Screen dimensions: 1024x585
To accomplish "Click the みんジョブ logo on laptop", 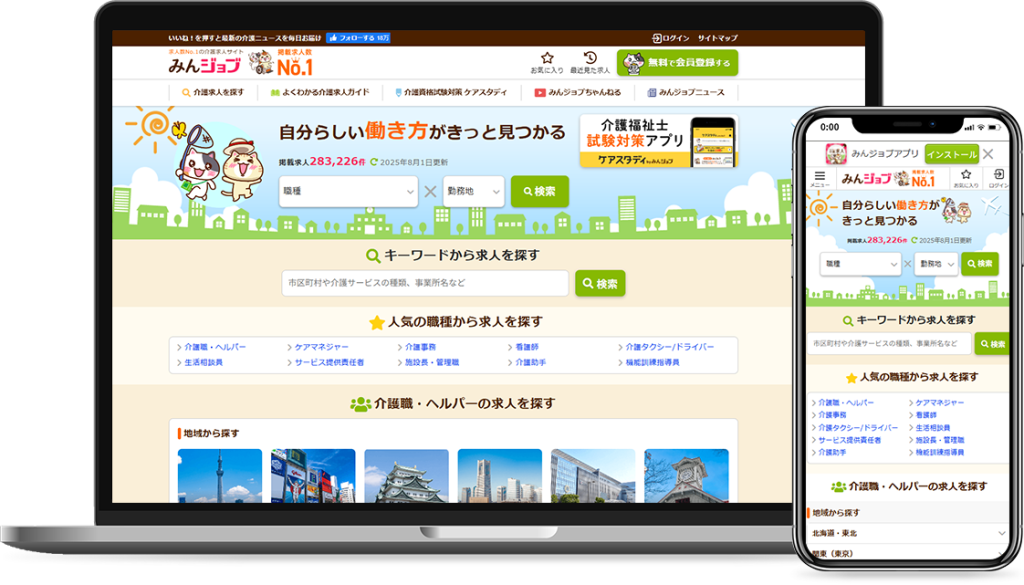I will (x=204, y=64).
